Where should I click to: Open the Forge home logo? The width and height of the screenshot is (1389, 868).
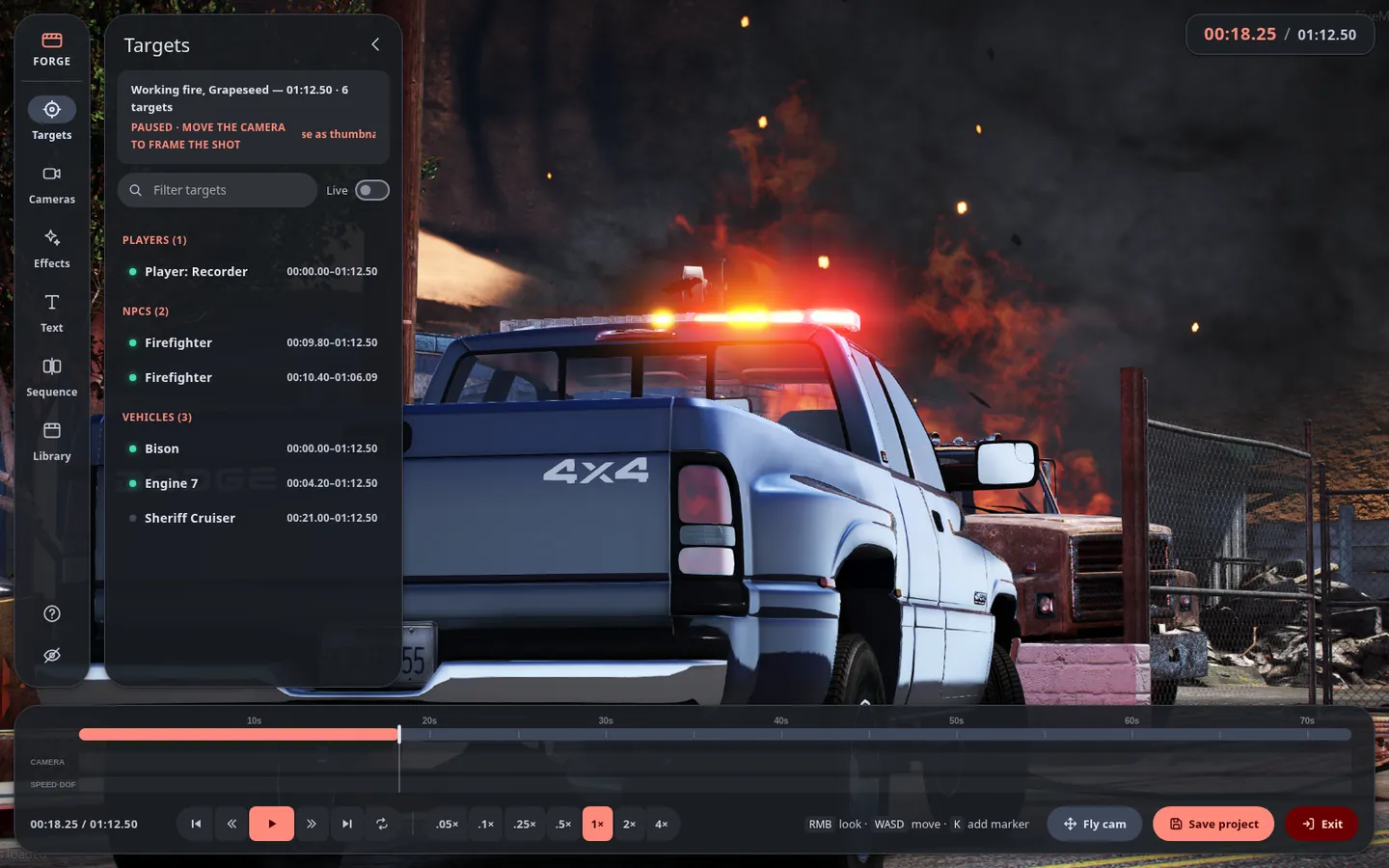[52, 49]
